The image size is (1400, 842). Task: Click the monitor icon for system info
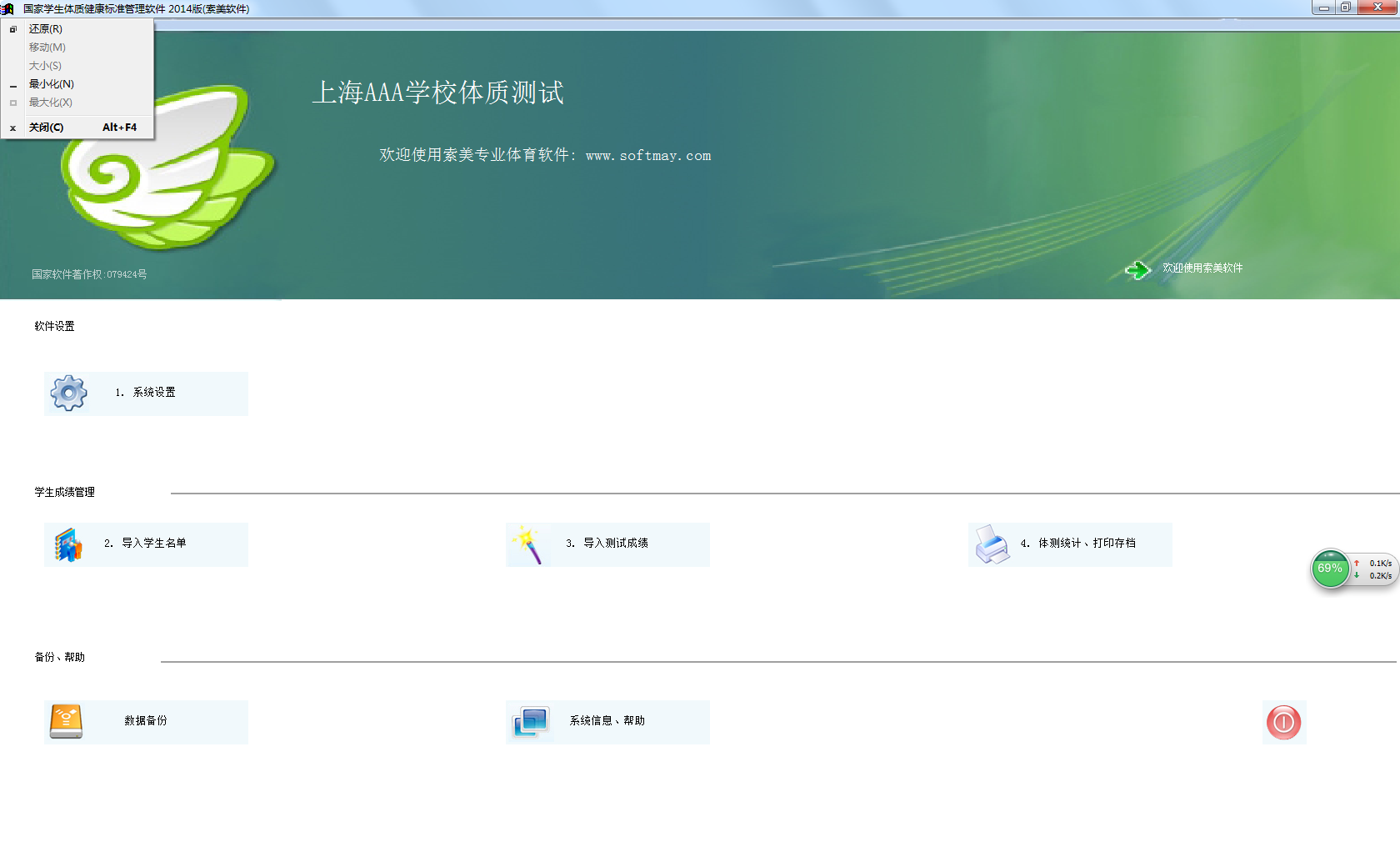531,722
